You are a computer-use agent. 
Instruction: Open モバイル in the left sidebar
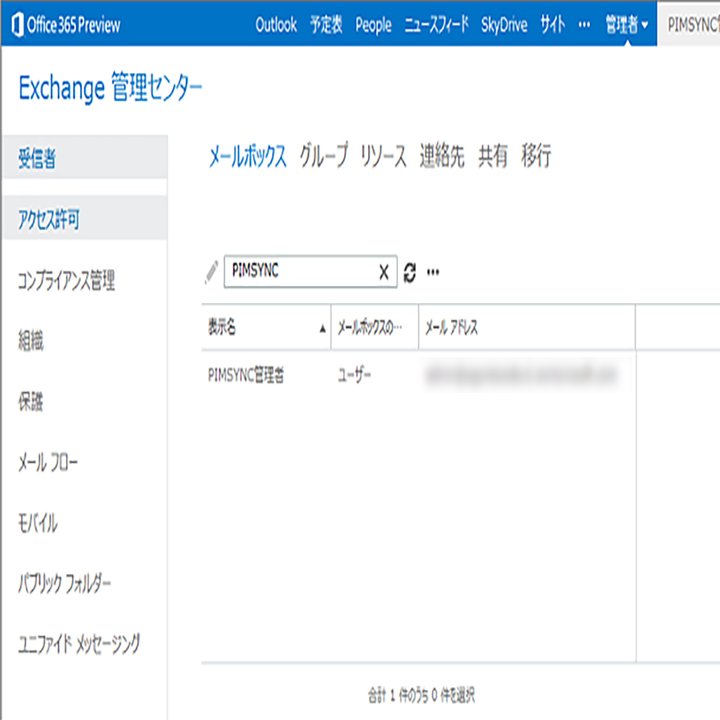(x=38, y=523)
